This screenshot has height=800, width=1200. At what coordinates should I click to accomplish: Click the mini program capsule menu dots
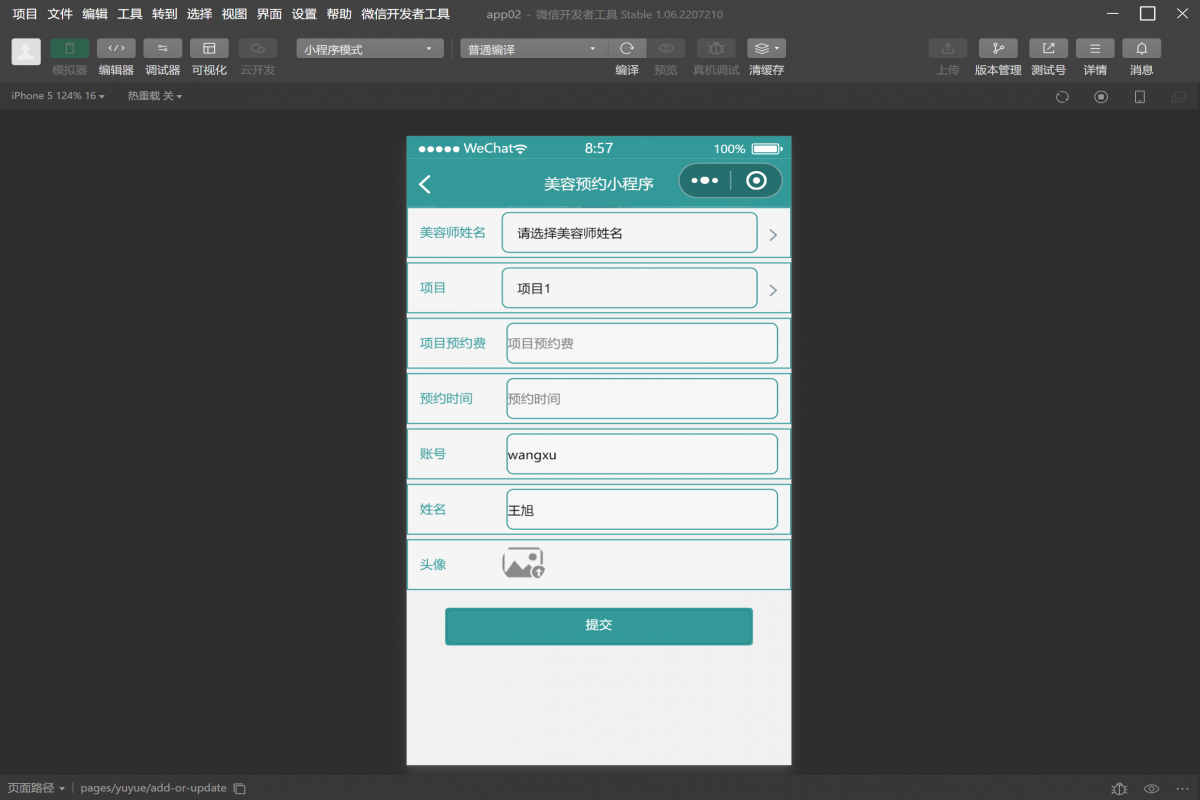704,181
